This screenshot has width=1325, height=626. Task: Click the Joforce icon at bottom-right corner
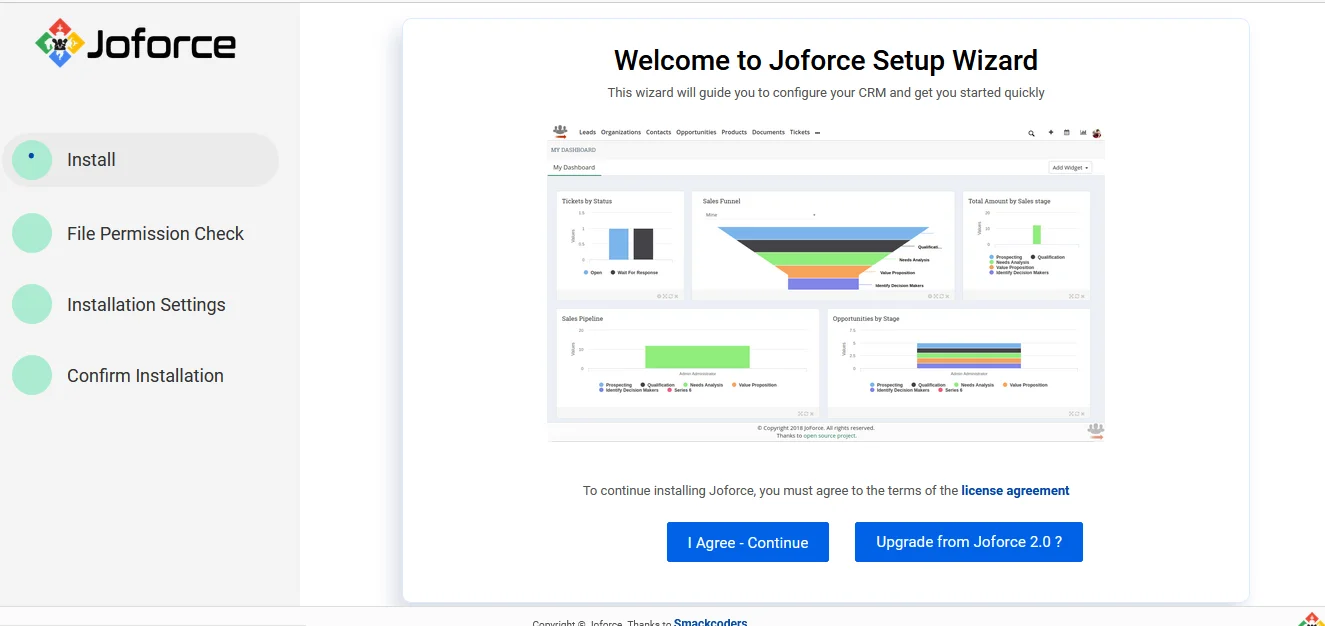tap(1311, 619)
